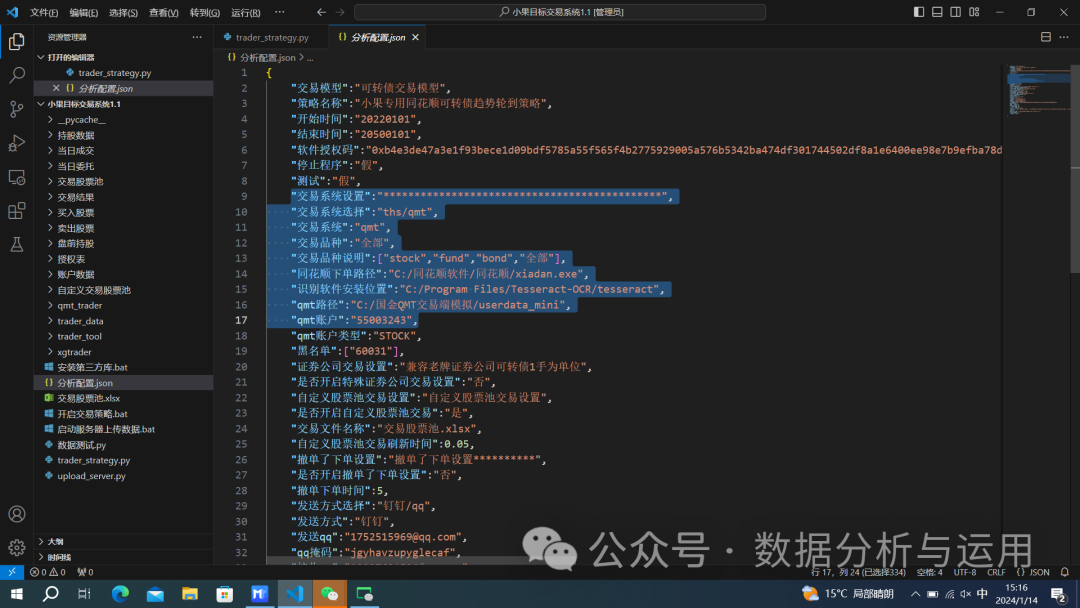Go back with navigation arrow
1080x608 pixels.
click(x=322, y=12)
